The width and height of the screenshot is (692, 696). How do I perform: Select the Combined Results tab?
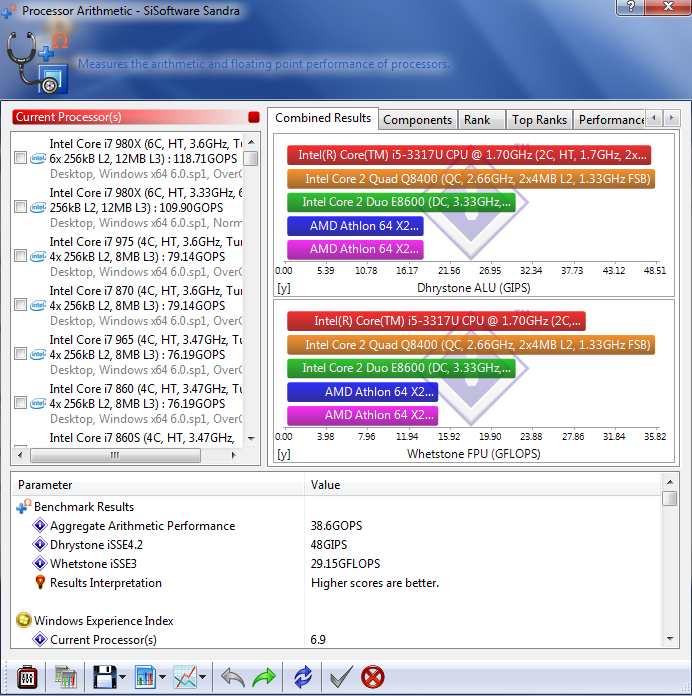323,118
